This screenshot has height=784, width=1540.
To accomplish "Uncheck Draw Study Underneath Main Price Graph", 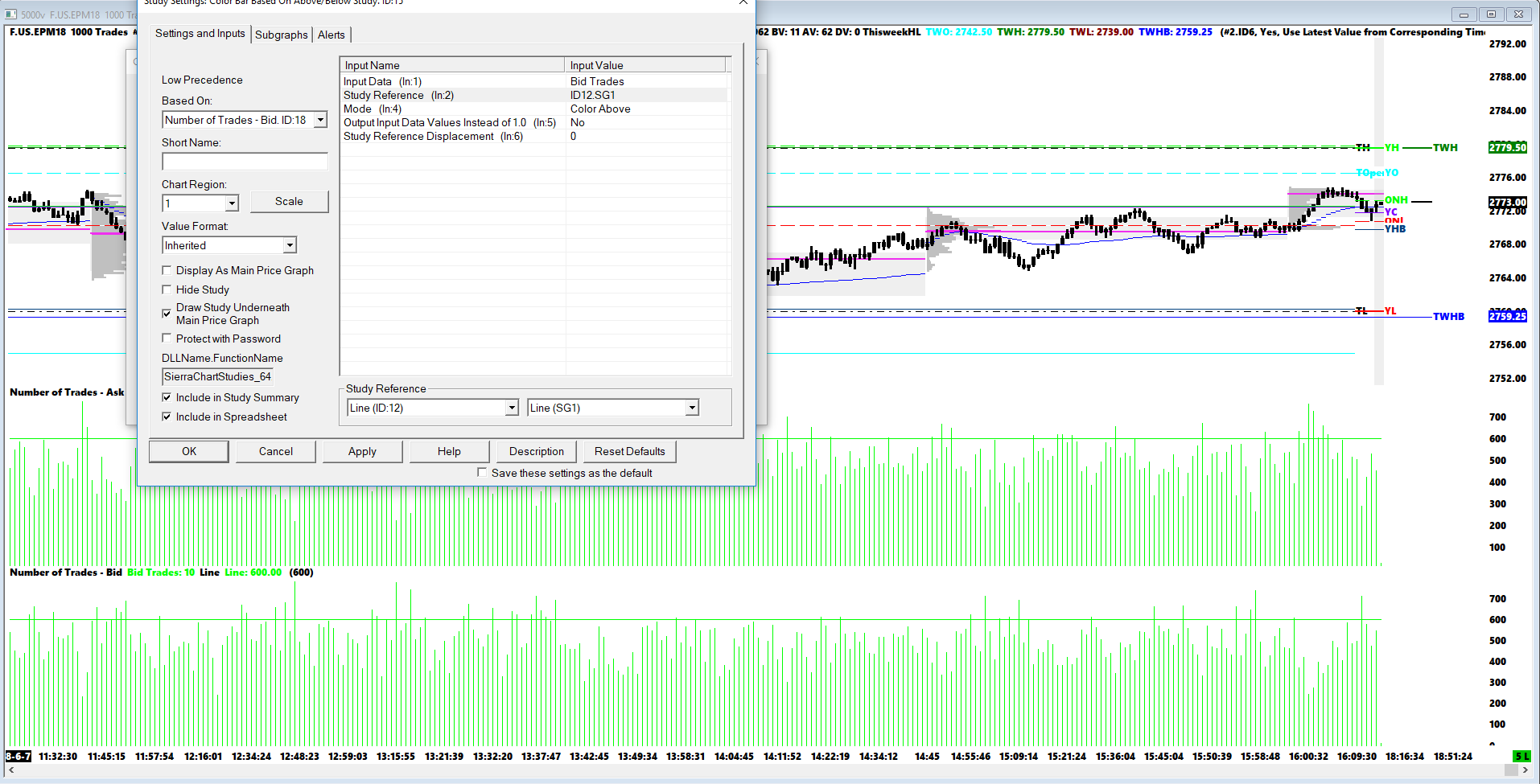I will (x=167, y=314).
